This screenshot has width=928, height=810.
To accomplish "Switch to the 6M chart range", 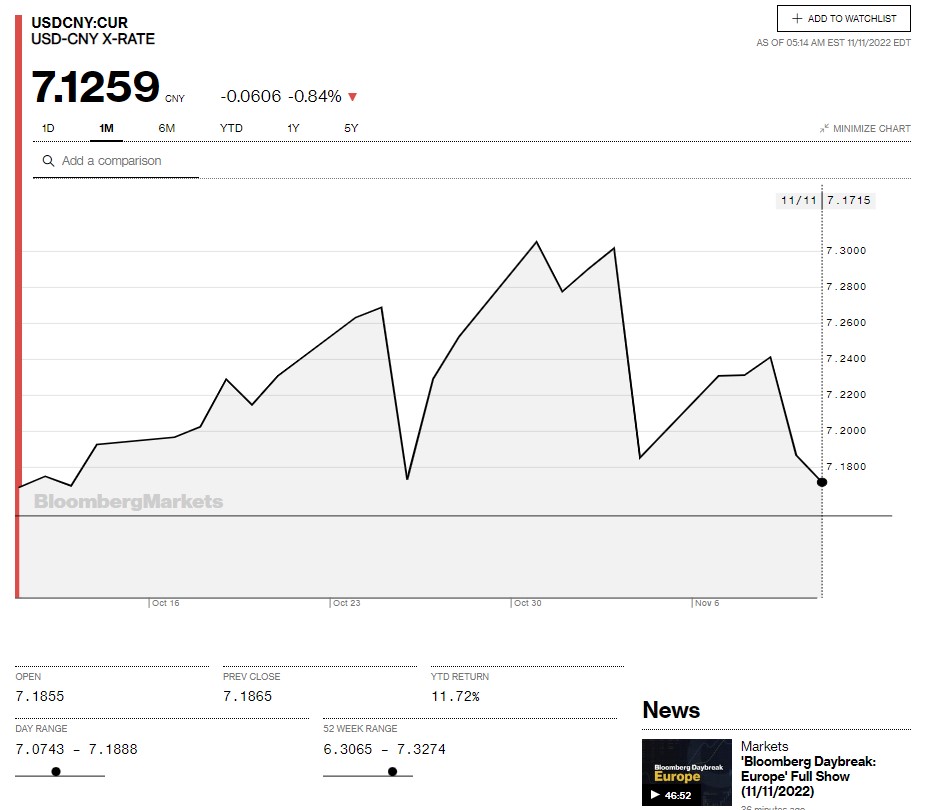I will coord(166,128).
